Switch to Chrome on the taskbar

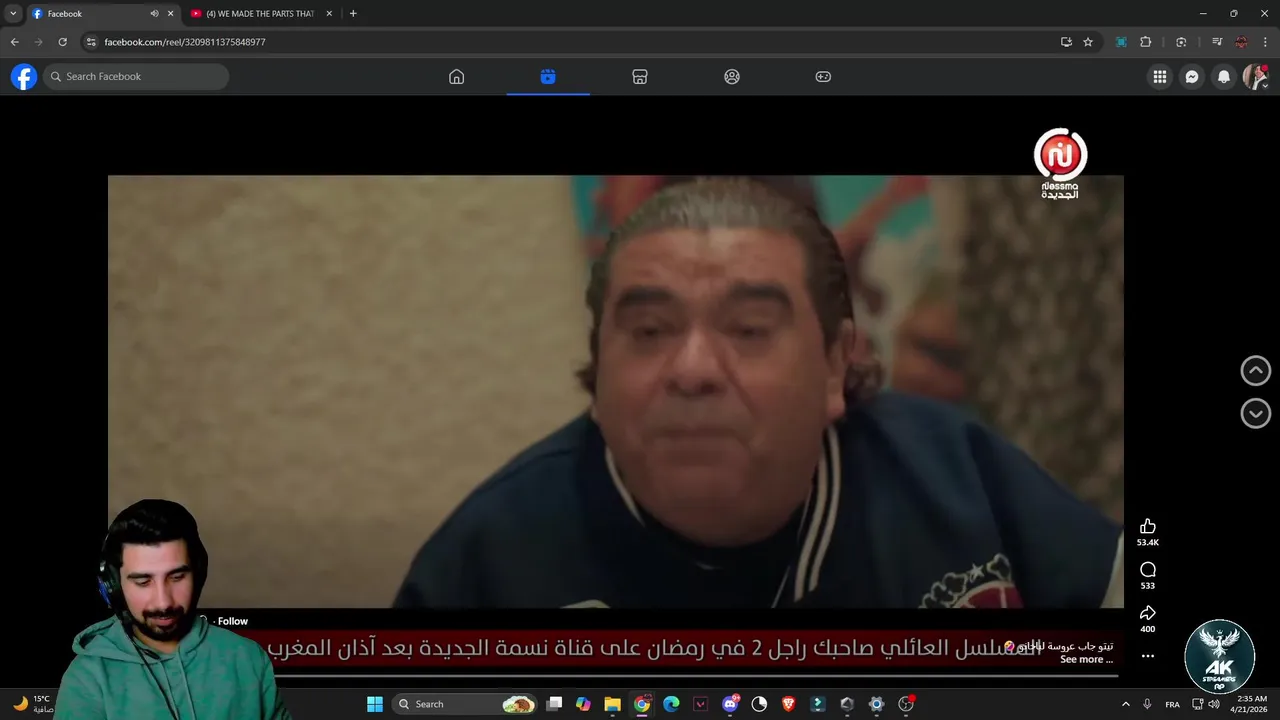[x=642, y=704]
